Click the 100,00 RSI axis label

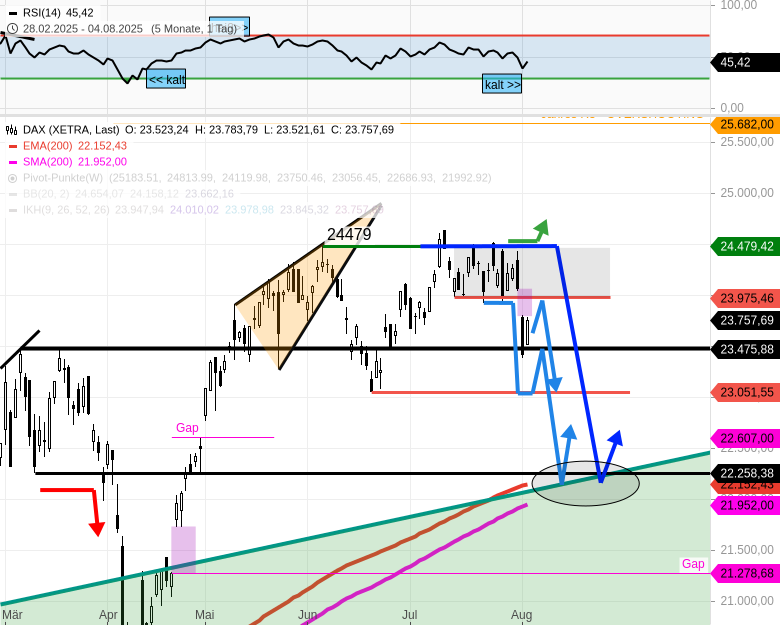tap(739, 5)
